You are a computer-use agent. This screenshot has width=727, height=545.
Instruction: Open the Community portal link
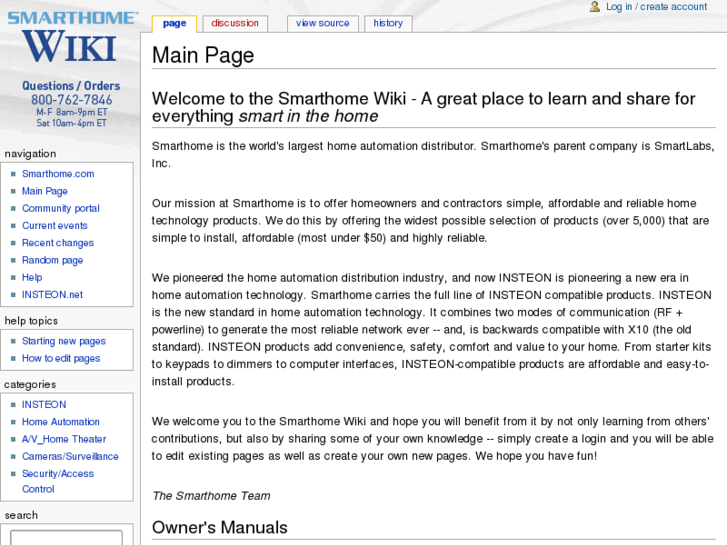(61, 208)
